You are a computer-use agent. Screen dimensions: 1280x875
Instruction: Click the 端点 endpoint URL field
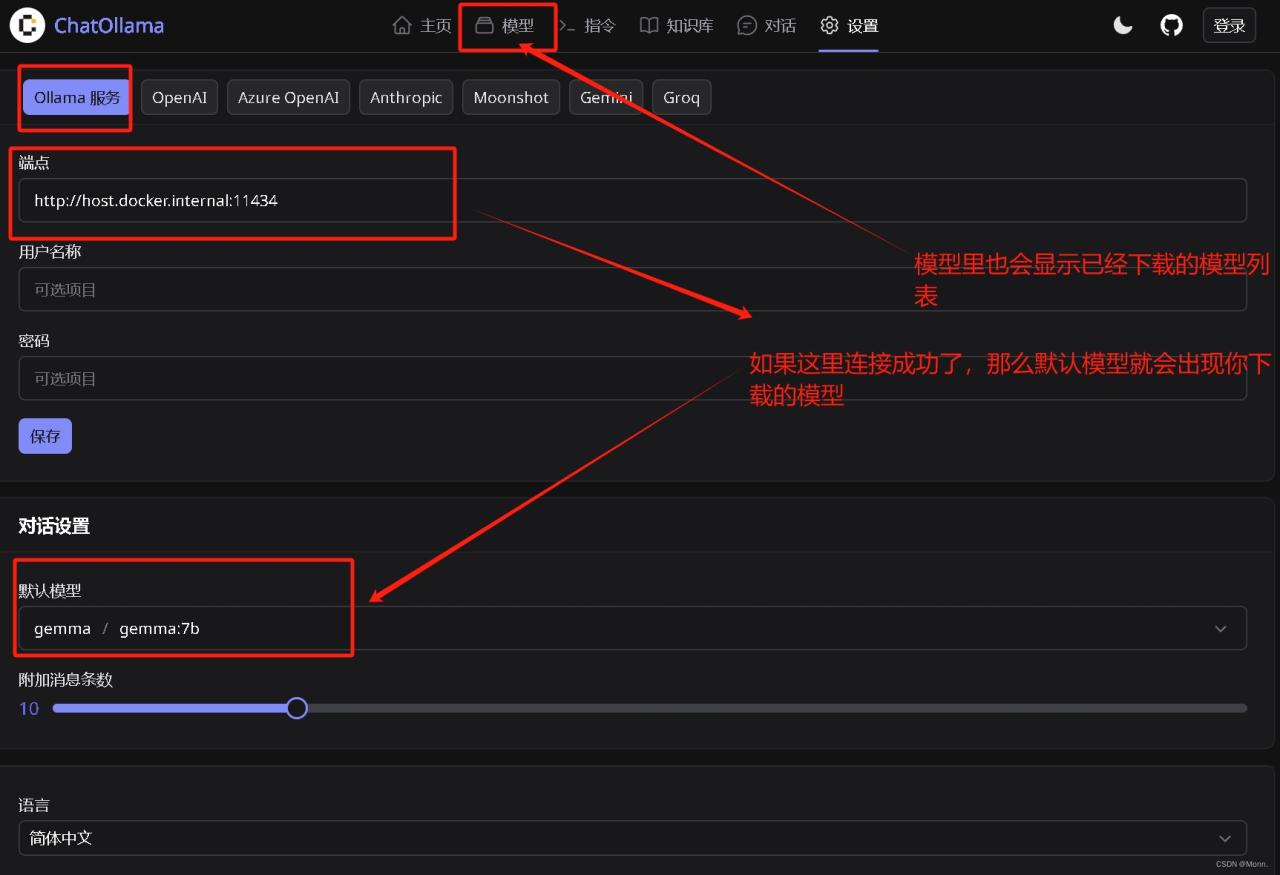point(633,200)
